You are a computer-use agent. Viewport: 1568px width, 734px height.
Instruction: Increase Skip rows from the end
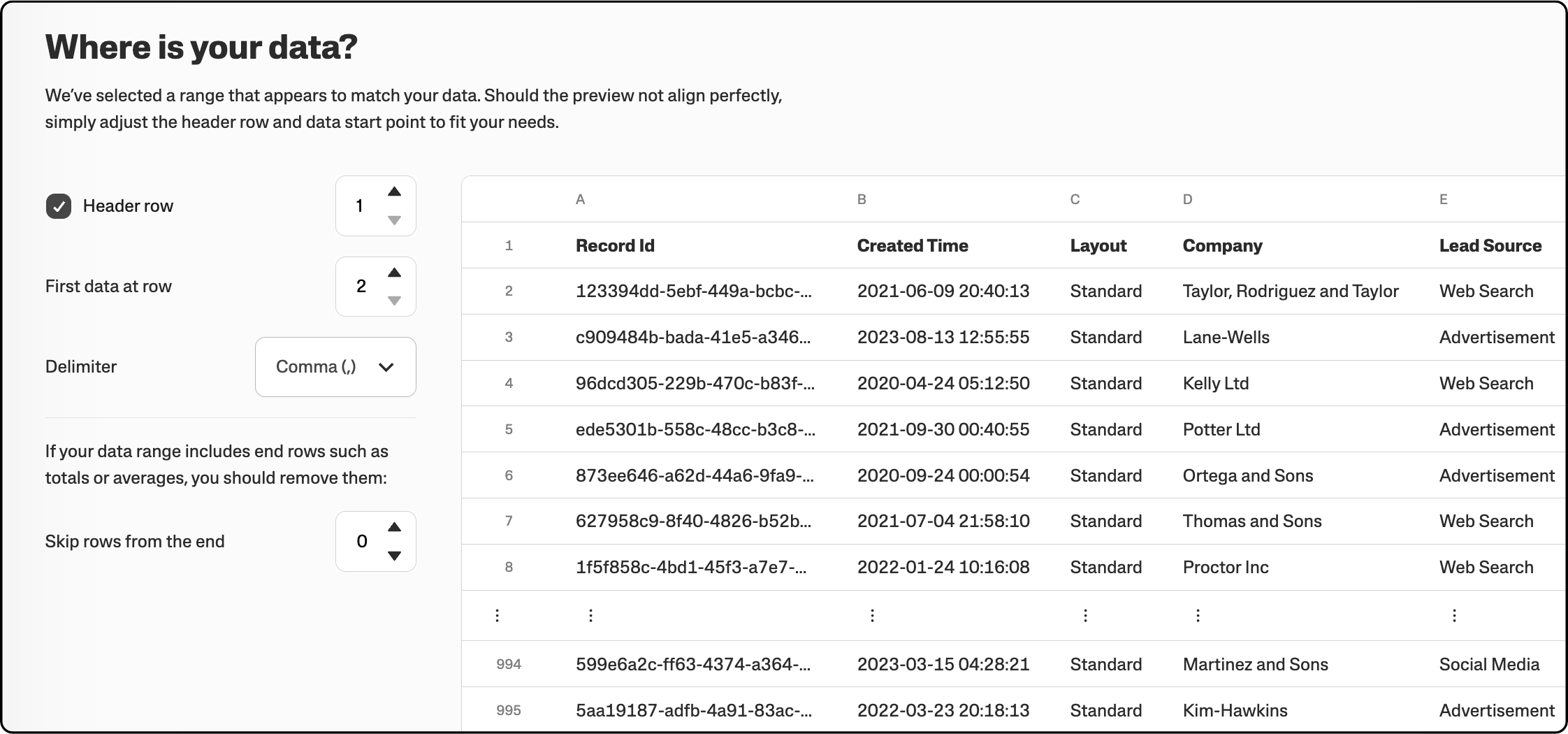[394, 527]
